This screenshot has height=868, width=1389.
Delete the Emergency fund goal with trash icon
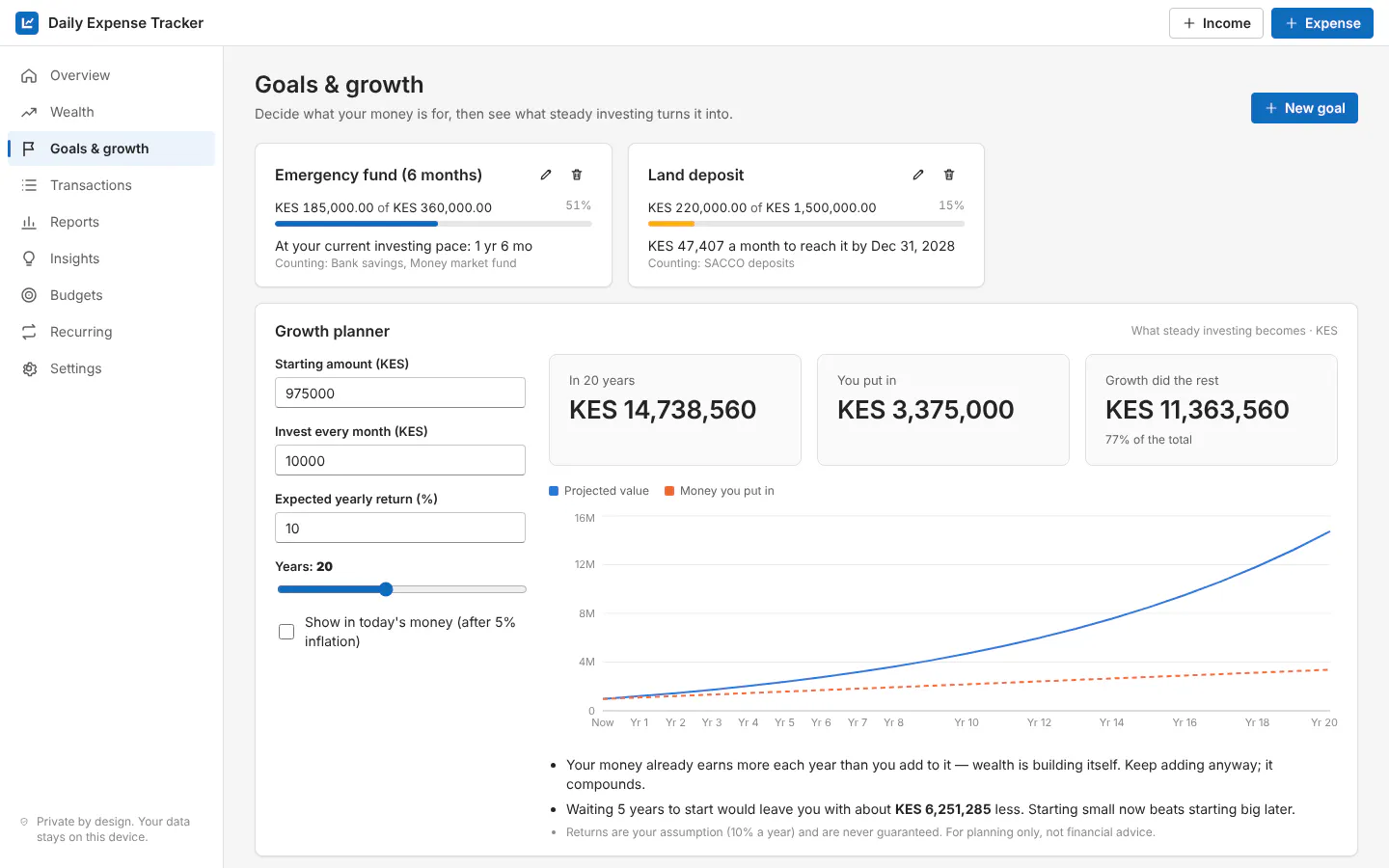[577, 175]
